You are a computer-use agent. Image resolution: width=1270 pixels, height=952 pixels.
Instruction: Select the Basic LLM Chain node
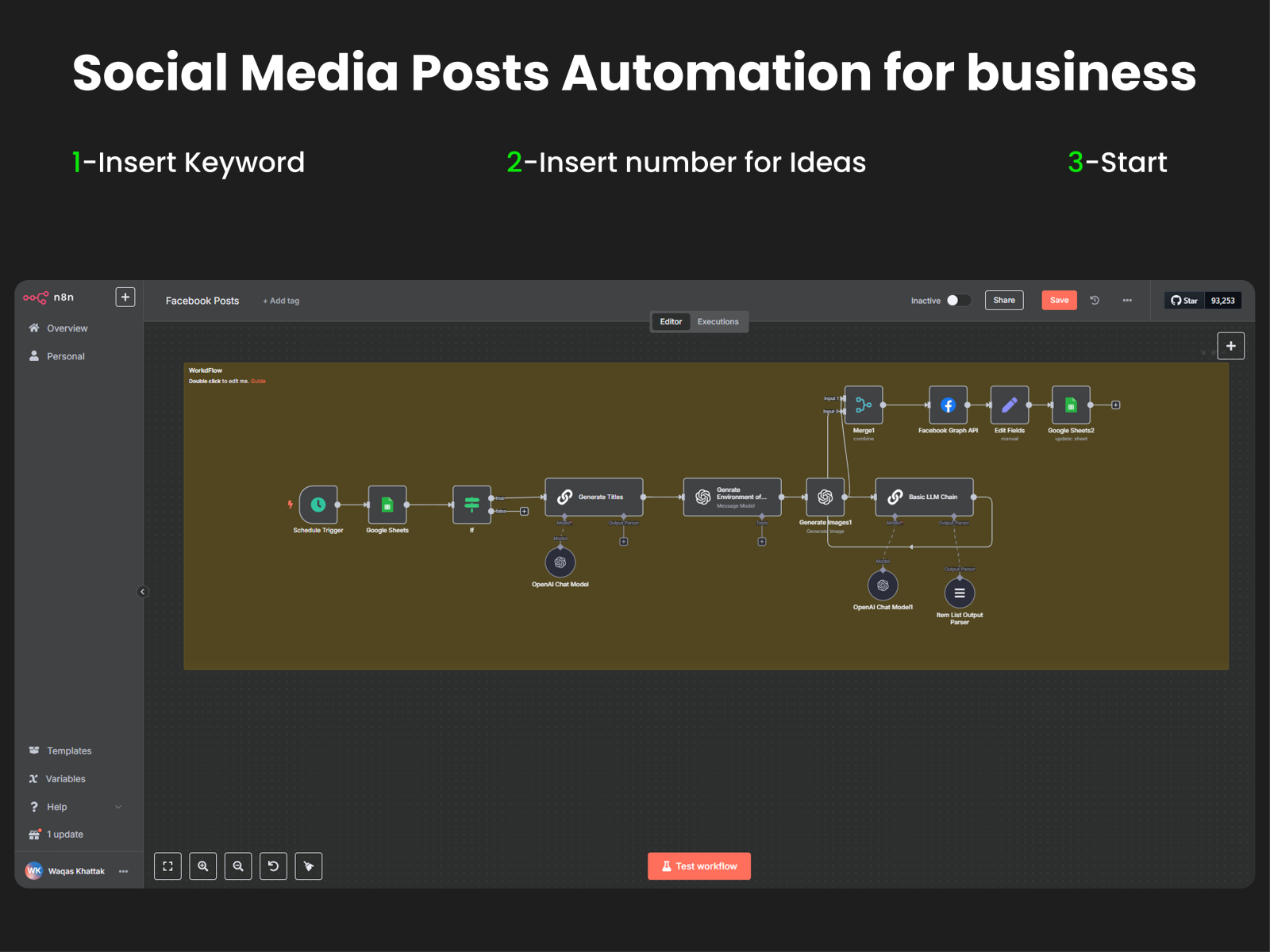click(924, 497)
